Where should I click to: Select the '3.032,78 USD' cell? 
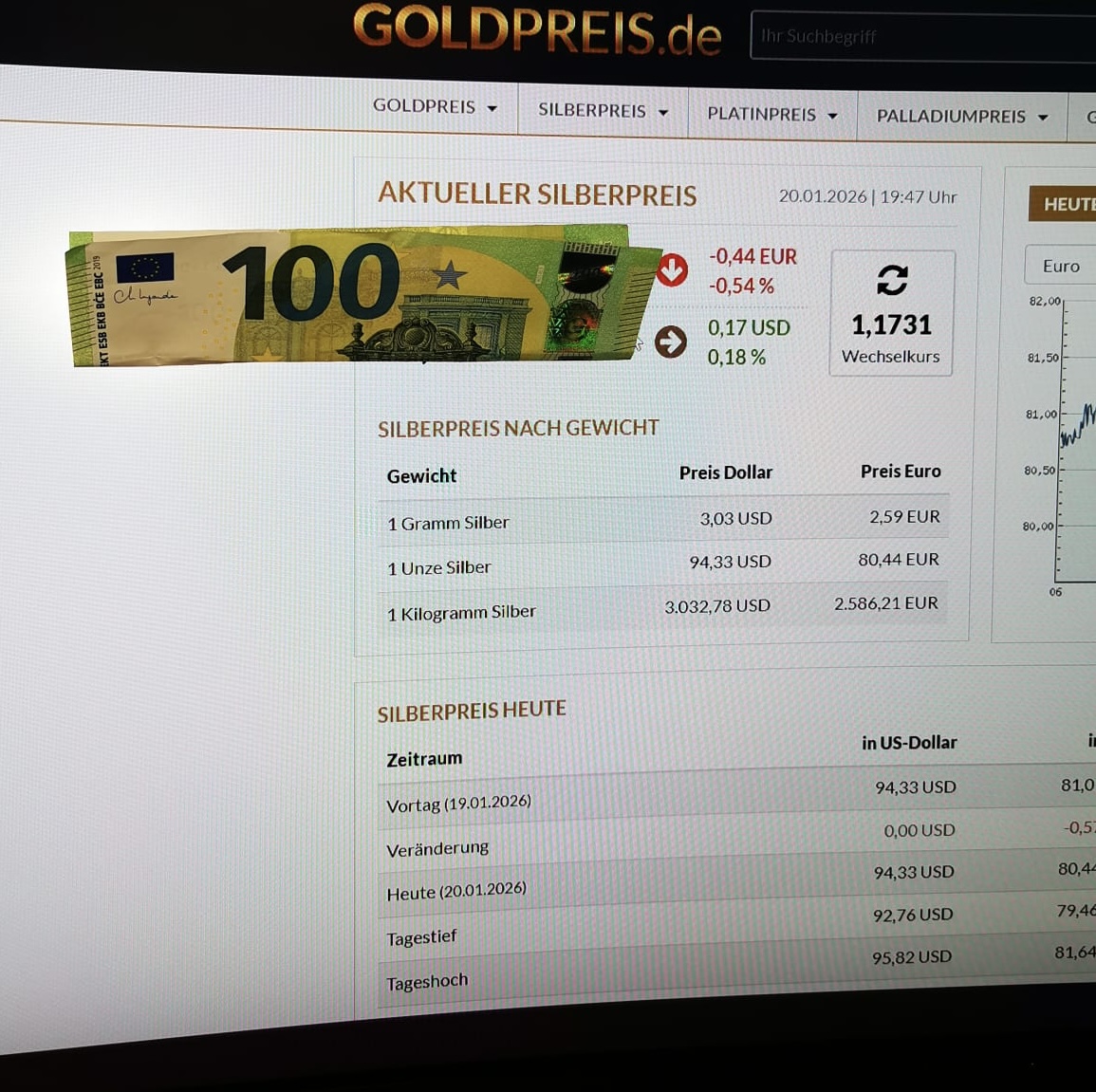717,606
